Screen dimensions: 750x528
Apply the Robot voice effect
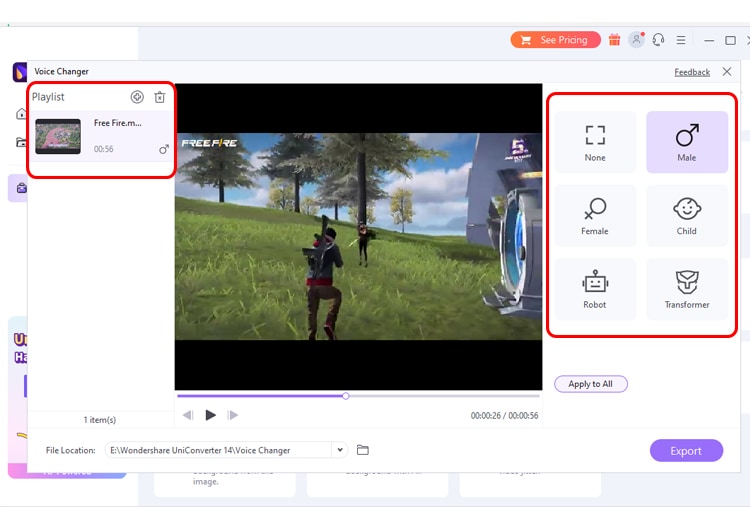click(595, 289)
